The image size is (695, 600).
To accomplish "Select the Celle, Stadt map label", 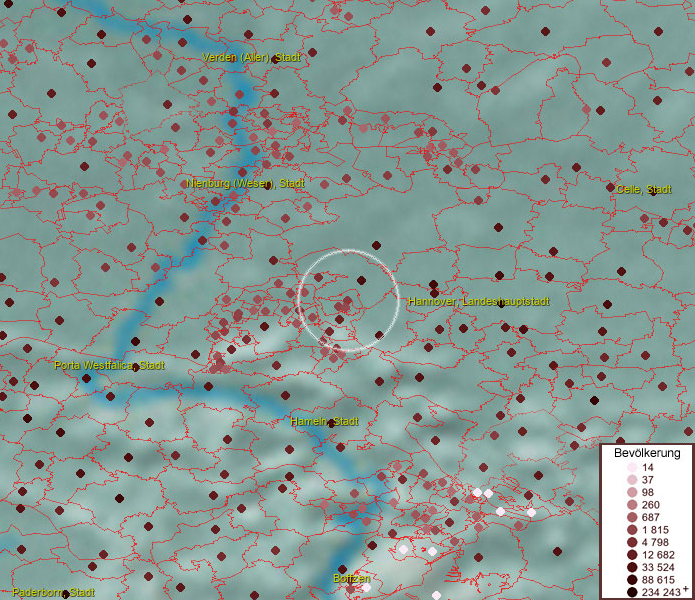I will tap(644, 190).
